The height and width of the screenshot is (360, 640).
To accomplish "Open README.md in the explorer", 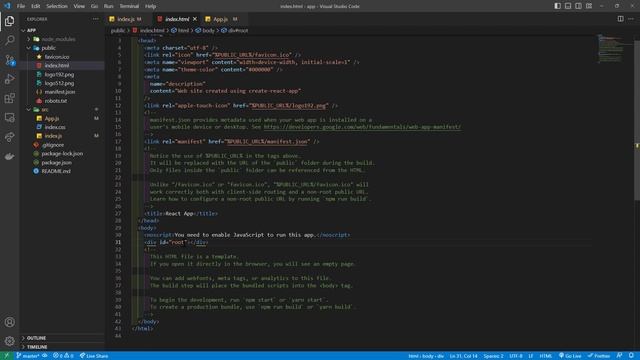I will tap(56, 171).
